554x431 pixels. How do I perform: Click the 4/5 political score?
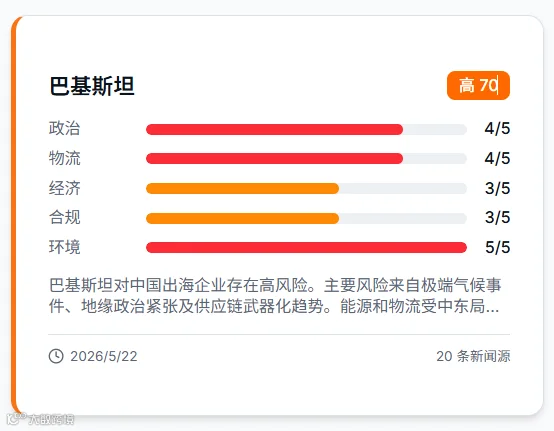click(497, 129)
